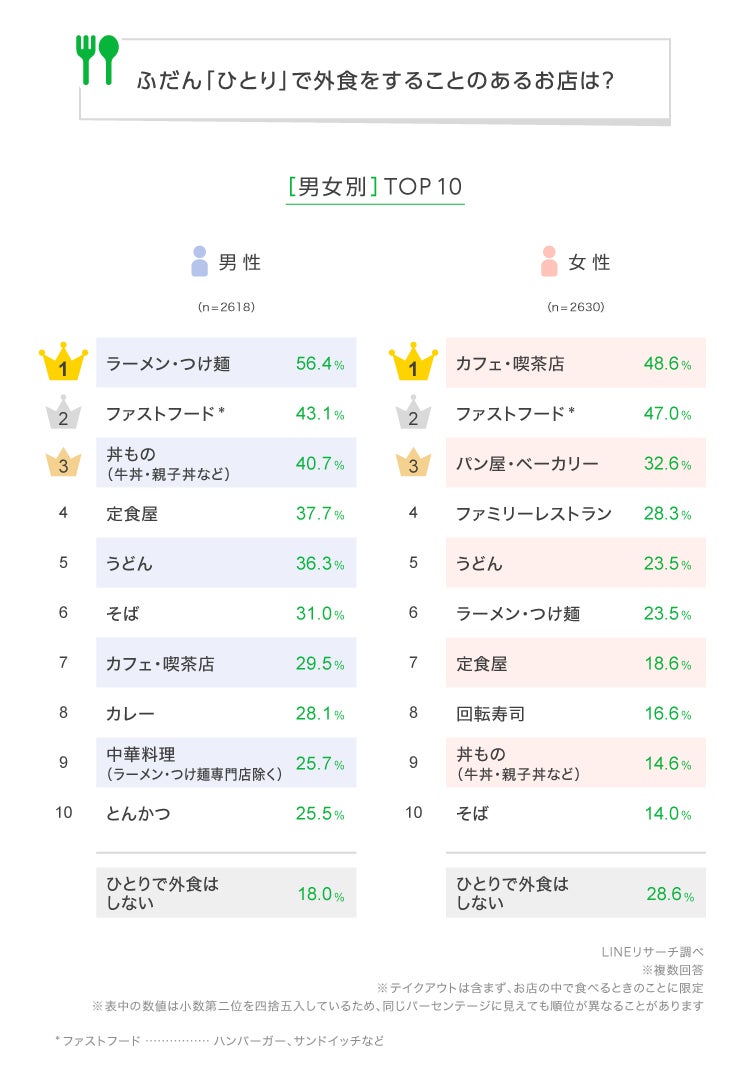Click the gold crown beside カフェ・喫茶店 in women's ranking

point(413,362)
